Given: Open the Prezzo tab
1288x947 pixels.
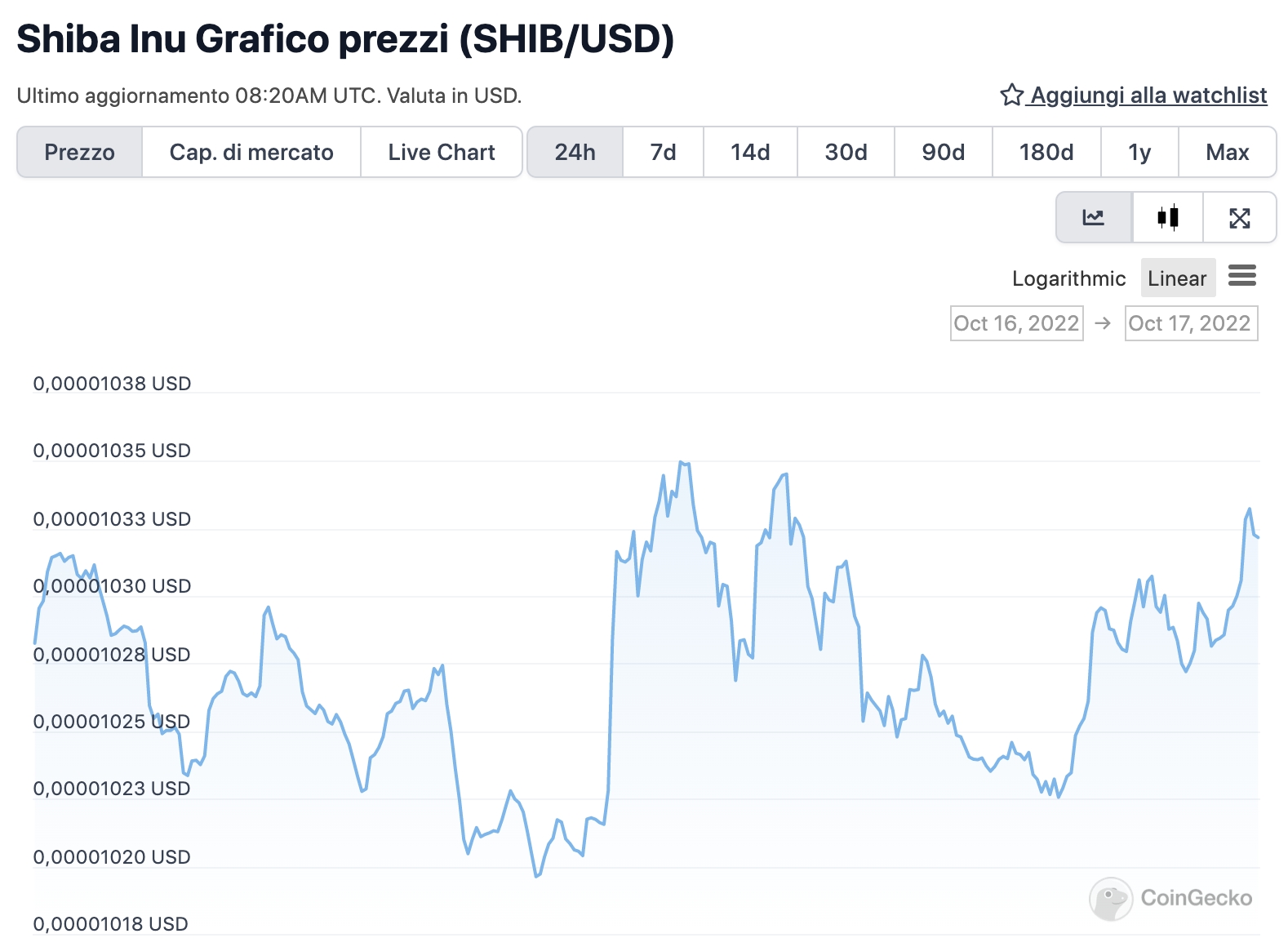Looking at the screenshot, I should (x=79, y=152).
